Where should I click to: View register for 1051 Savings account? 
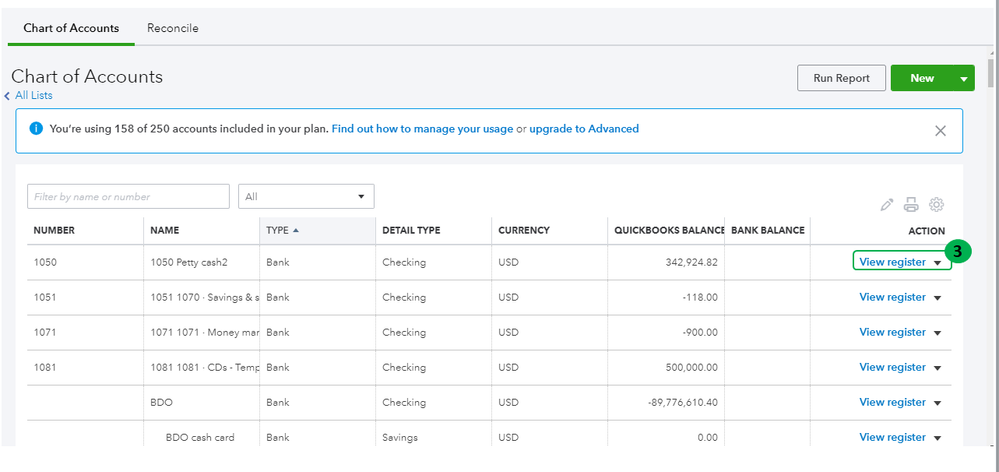892,297
